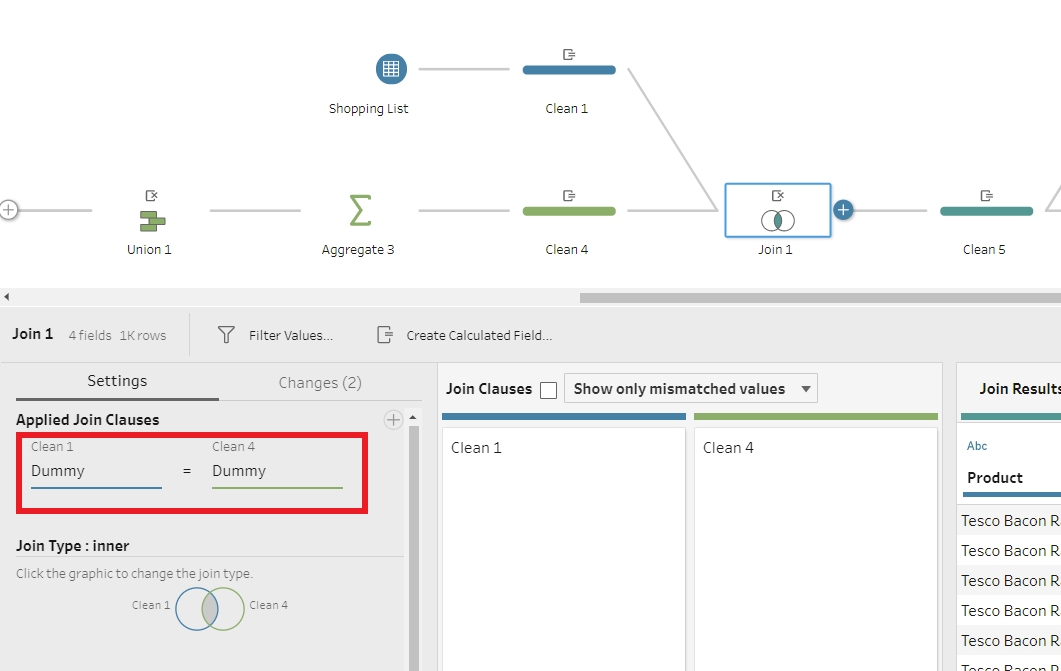Screen dimensions: 1061x671
Task: Switch to the Settings tab
Action: (117, 381)
